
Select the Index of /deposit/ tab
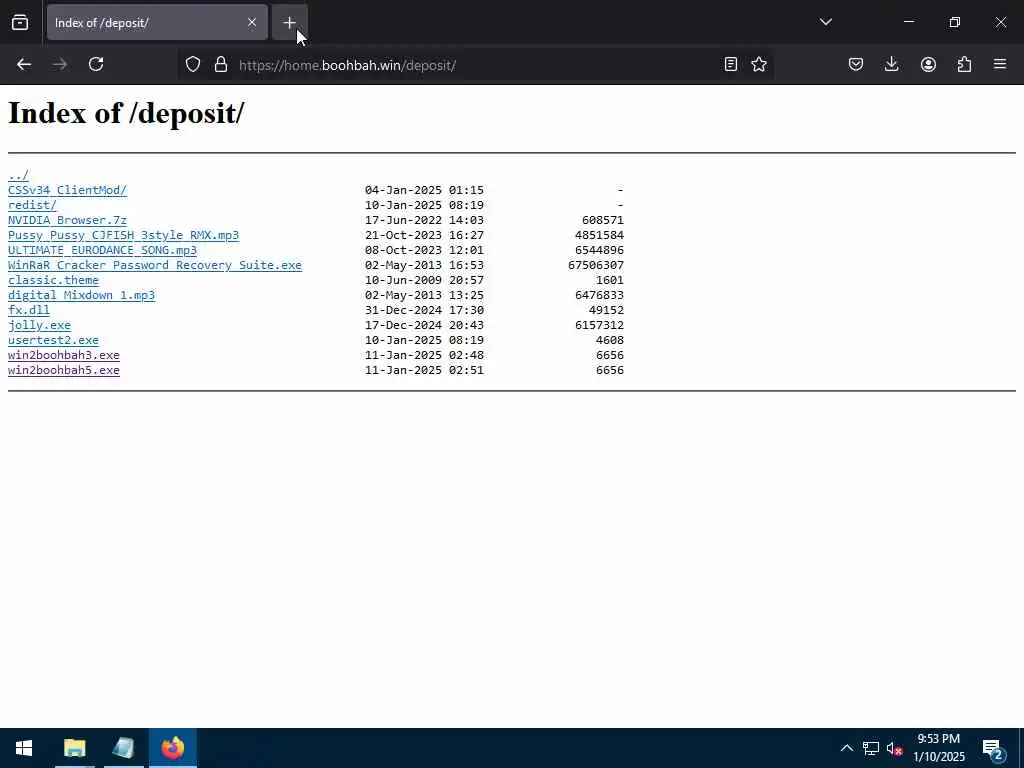tap(157, 23)
